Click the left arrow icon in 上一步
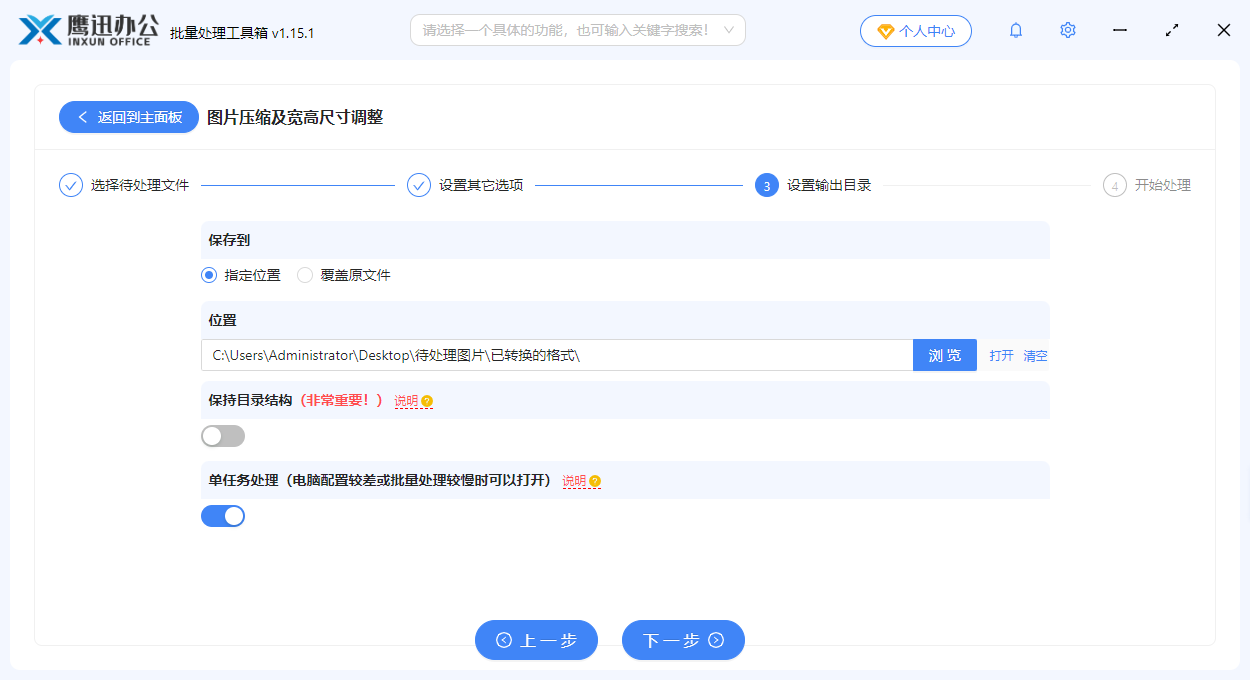1250x680 pixels. 504,640
